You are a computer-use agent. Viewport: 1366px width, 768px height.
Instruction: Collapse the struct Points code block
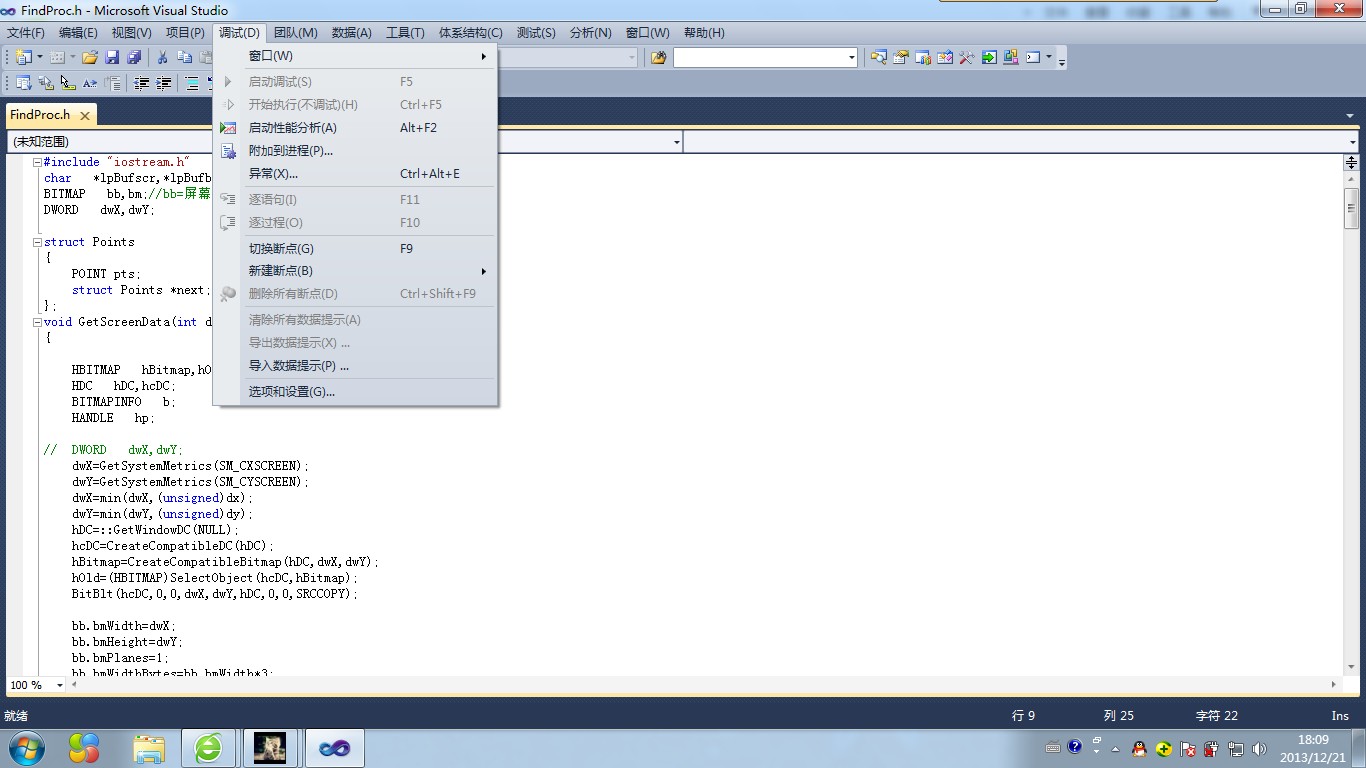click(37, 242)
